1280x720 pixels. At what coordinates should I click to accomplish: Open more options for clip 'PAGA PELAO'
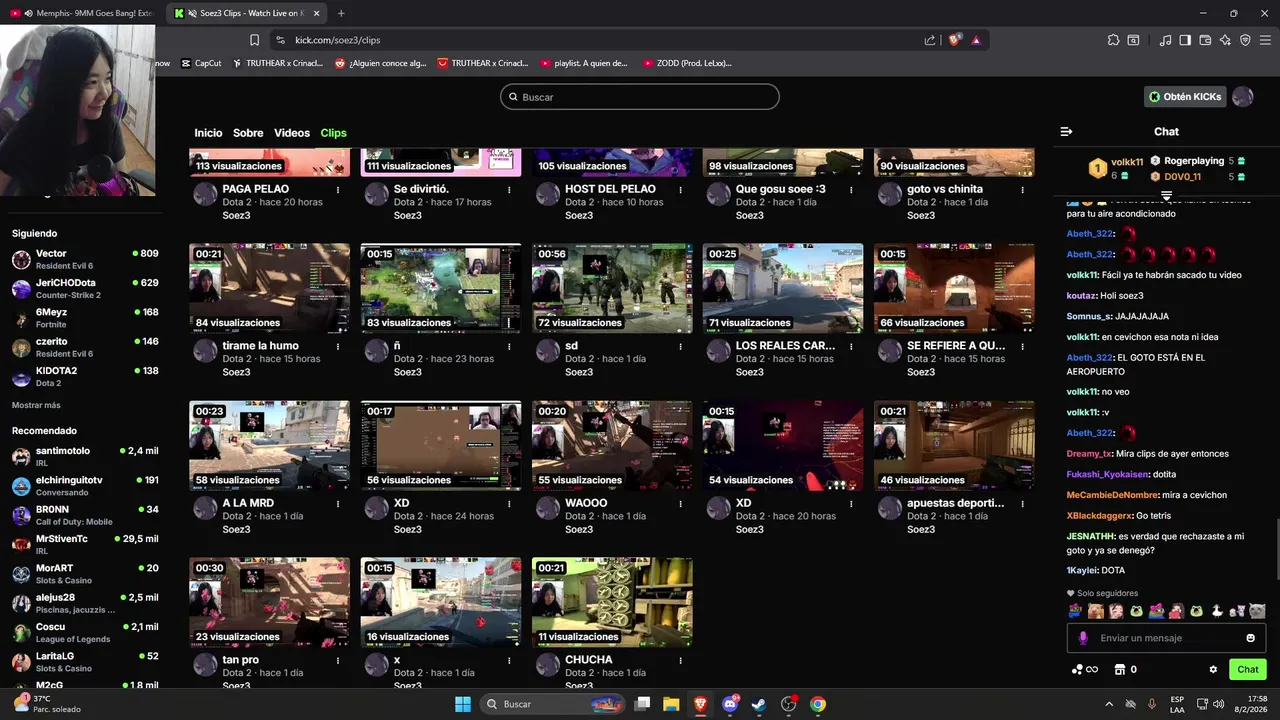tap(338, 189)
